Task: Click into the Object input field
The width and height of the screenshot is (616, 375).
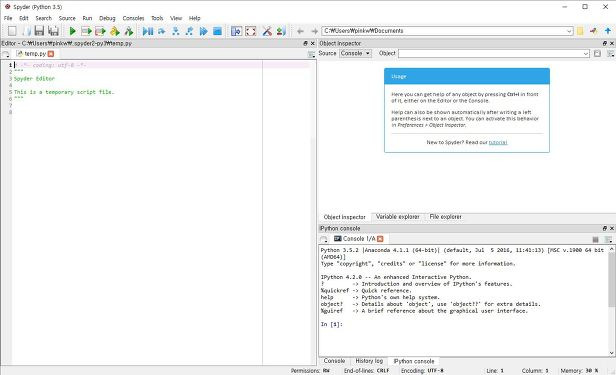Action: click(490, 53)
